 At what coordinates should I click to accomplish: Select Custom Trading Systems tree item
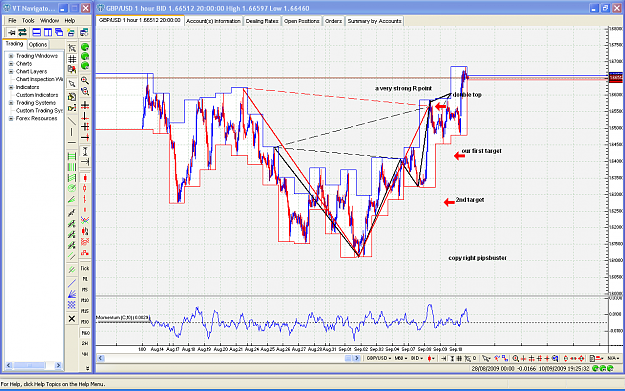(39, 110)
